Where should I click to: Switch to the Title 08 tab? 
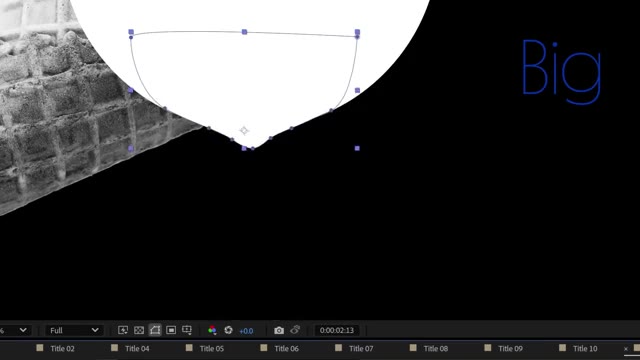coord(436,349)
